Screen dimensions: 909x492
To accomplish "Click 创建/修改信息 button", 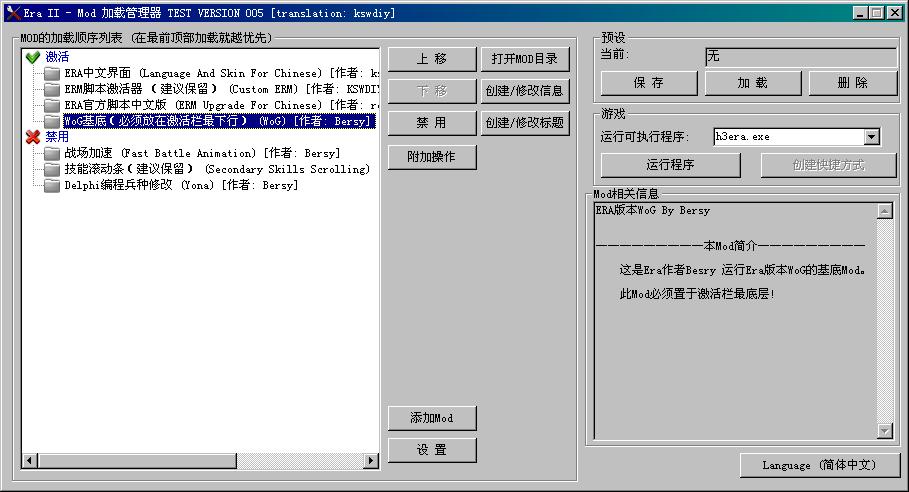I will [x=524, y=91].
